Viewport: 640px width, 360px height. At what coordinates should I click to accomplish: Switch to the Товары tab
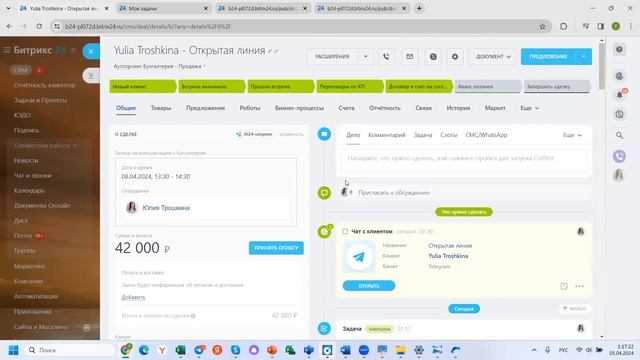point(161,108)
